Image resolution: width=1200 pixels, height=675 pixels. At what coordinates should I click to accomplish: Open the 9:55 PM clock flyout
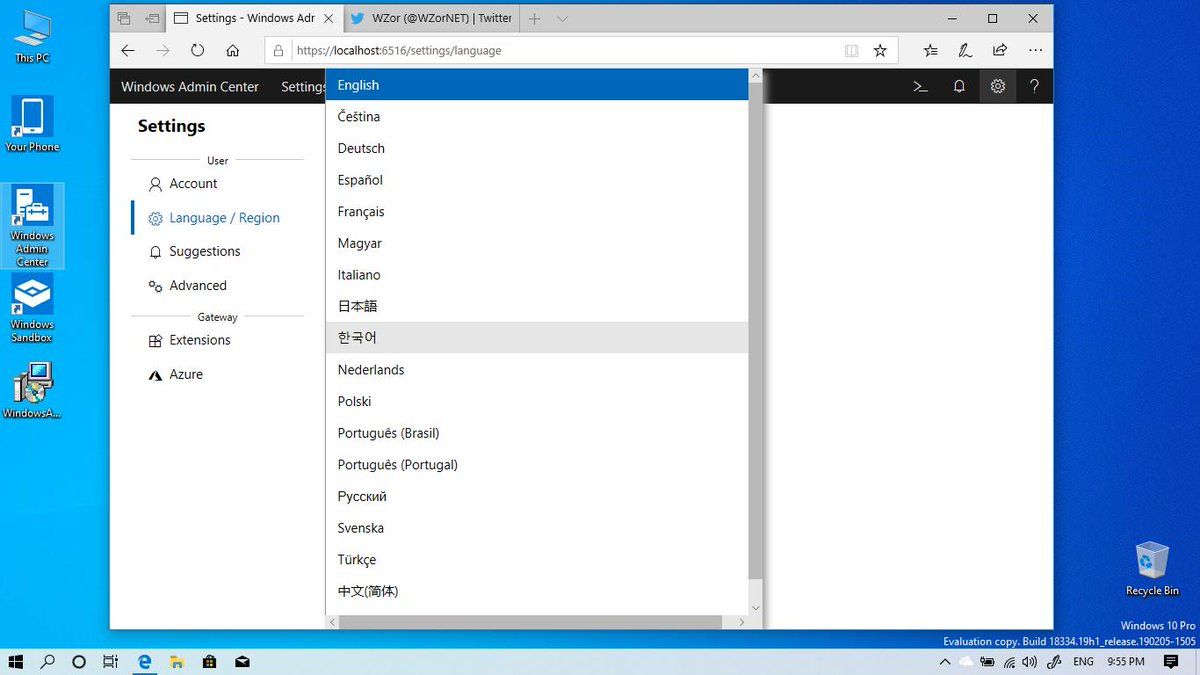pos(1126,662)
